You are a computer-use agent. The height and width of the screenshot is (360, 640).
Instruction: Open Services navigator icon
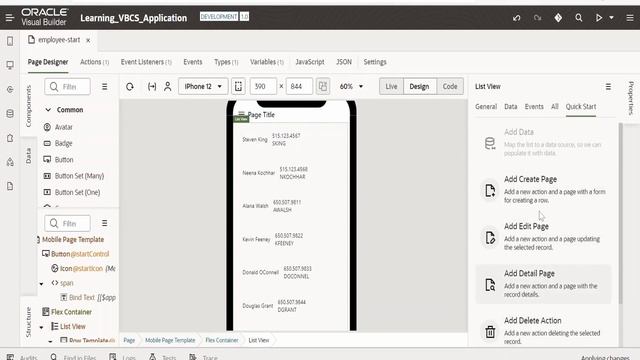10,89
